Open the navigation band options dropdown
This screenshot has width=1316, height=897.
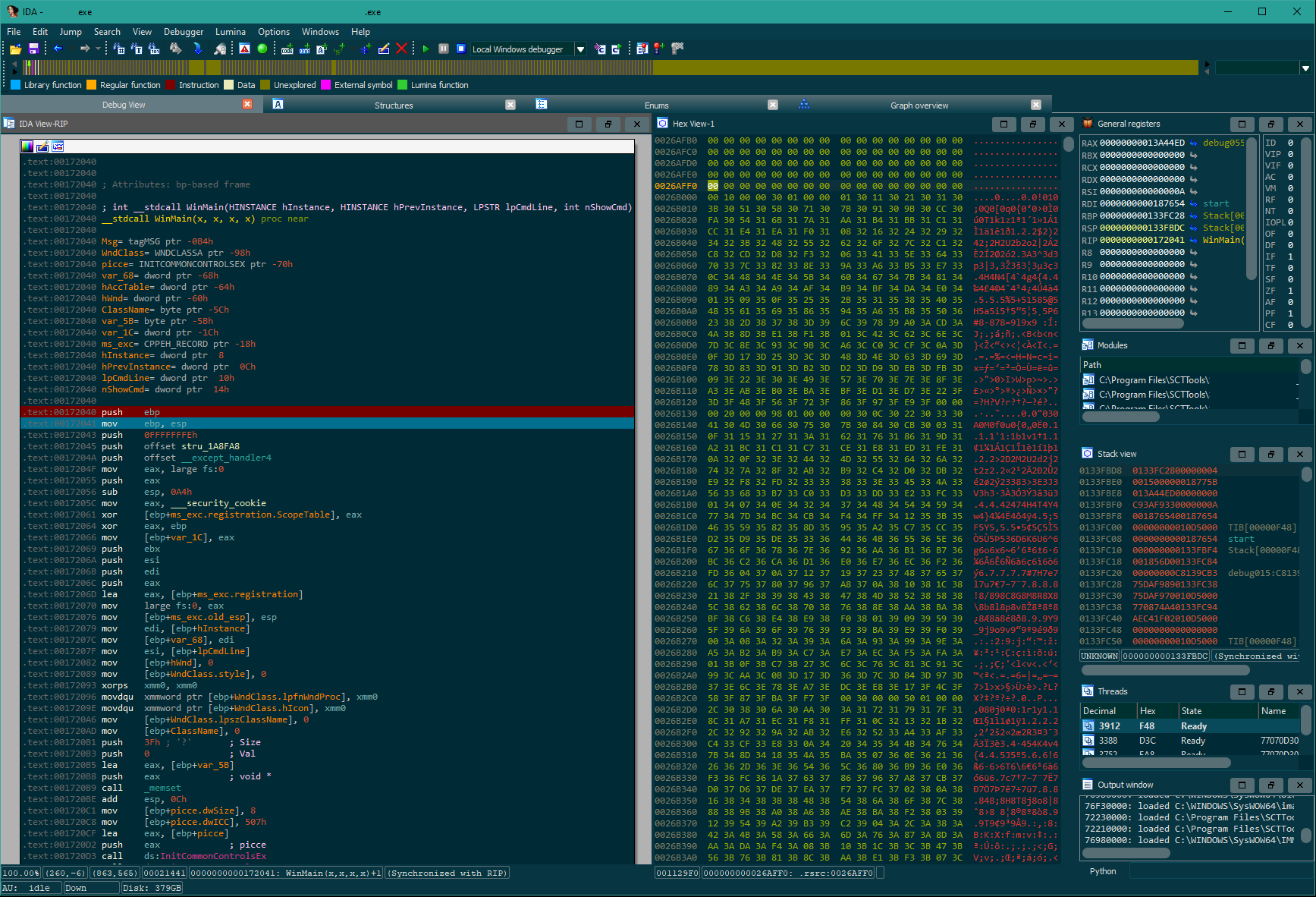(1305, 68)
